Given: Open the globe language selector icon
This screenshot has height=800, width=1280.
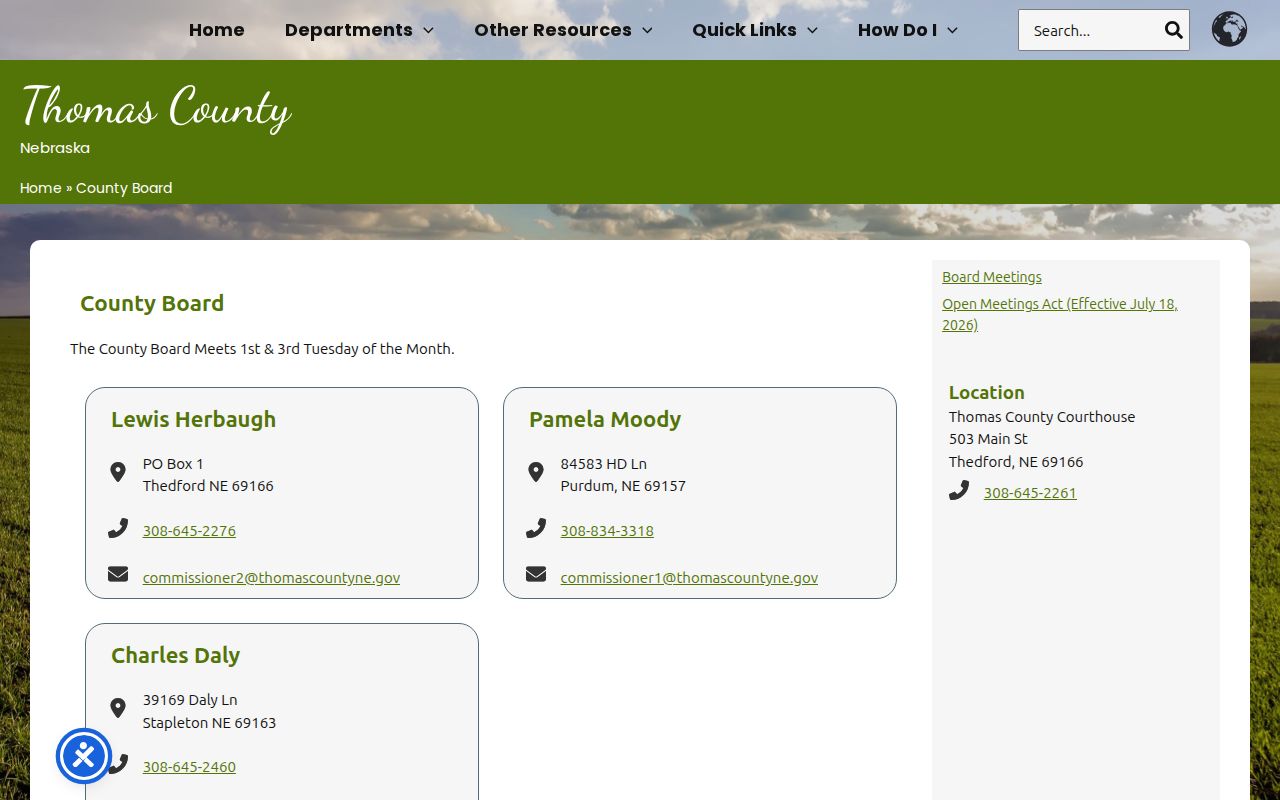Looking at the screenshot, I should point(1229,29).
